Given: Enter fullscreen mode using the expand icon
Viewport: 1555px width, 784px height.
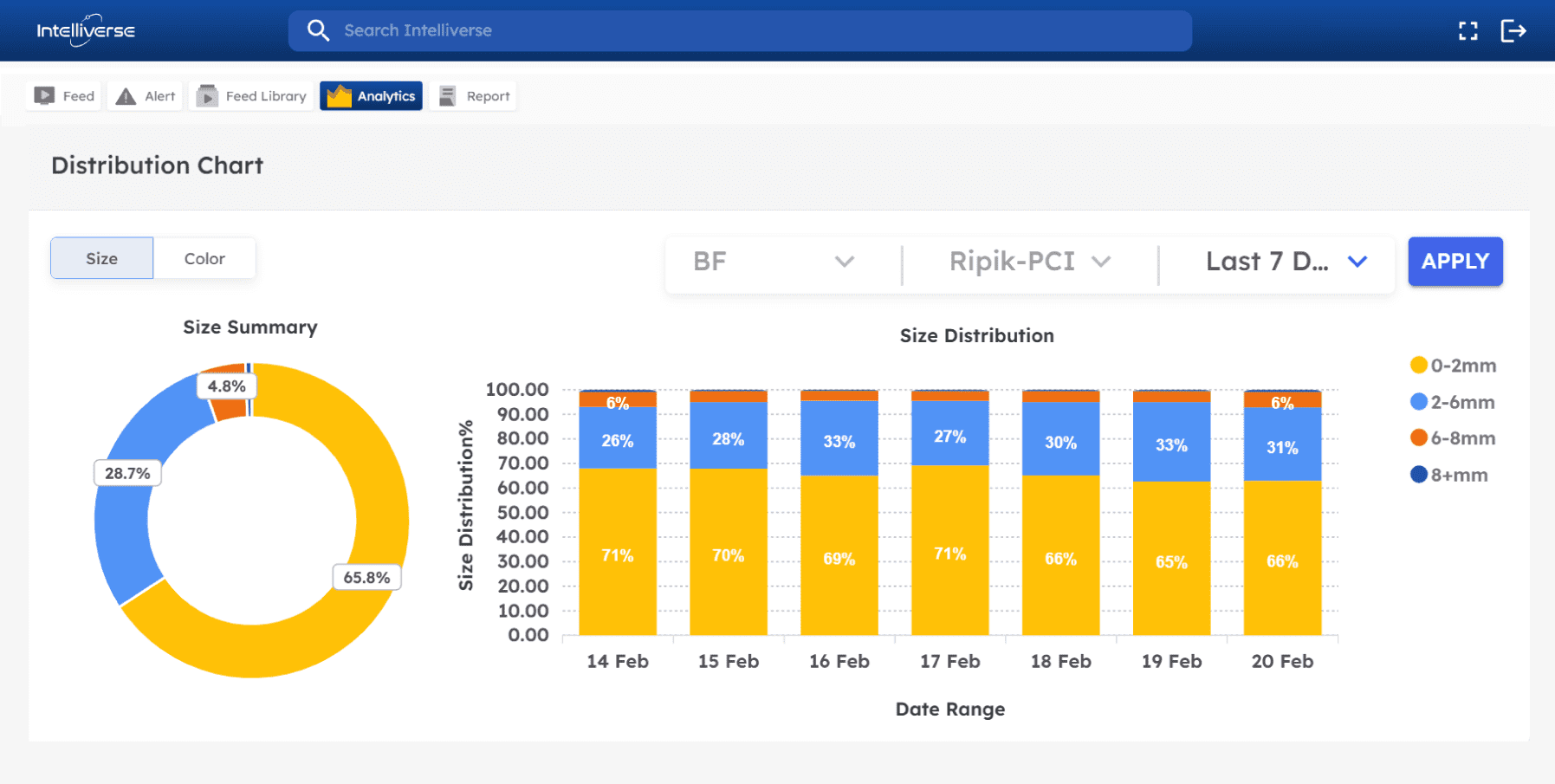Looking at the screenshot, I should 1468,31.
